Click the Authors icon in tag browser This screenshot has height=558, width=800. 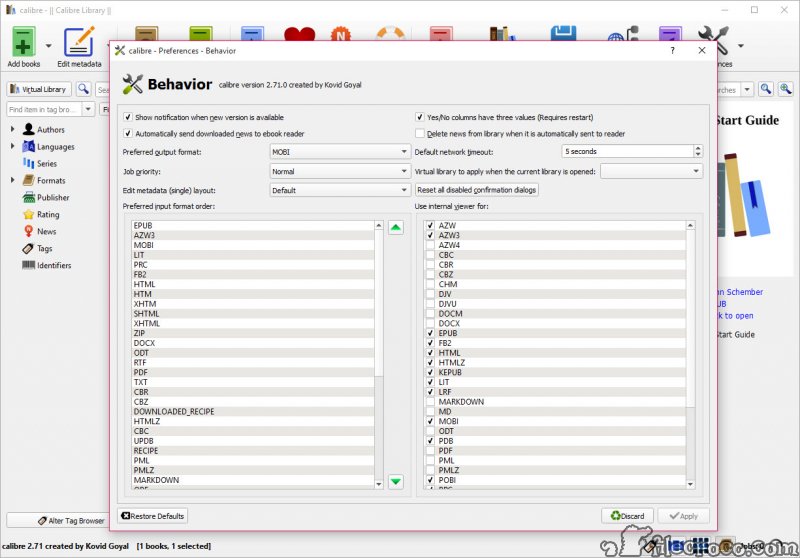29,130
